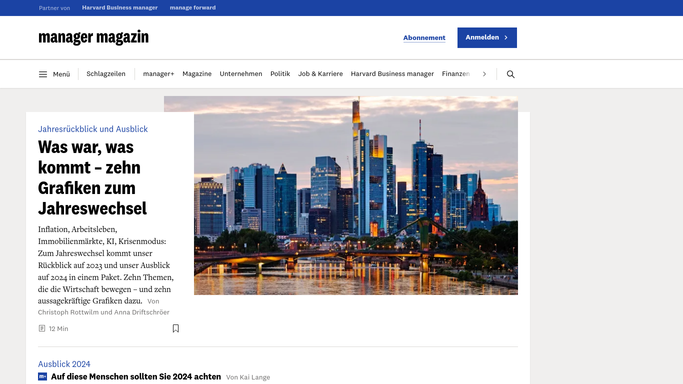This screenshot has height=384, width=683.
Task: Go to the Magazine section
Action: (x=197, y=74)
